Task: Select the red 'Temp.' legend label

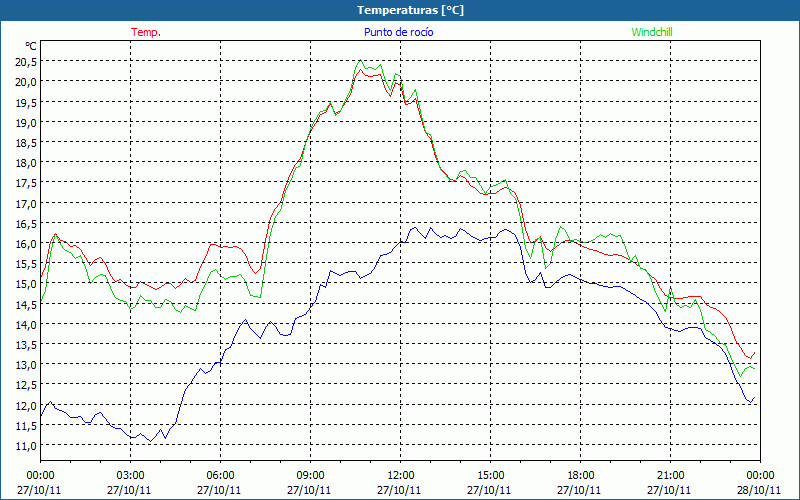Action: click(146, 32)
